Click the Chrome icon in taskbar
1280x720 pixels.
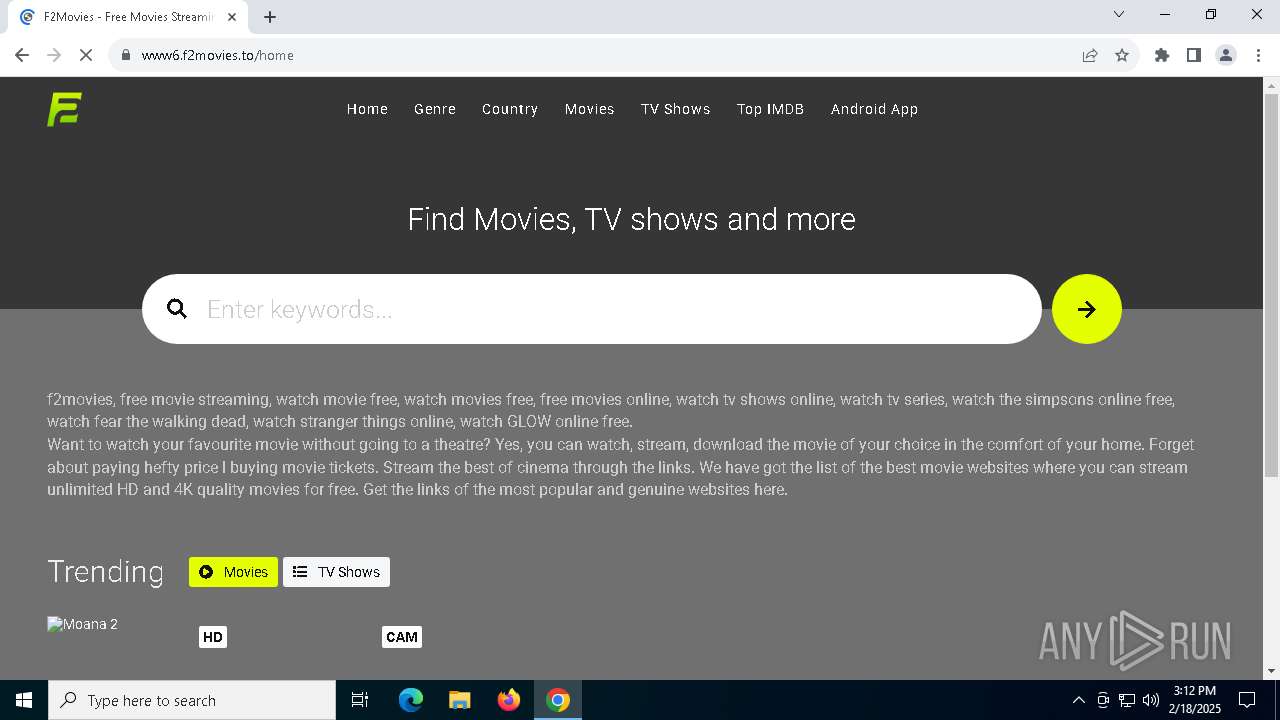pos(558,700)
